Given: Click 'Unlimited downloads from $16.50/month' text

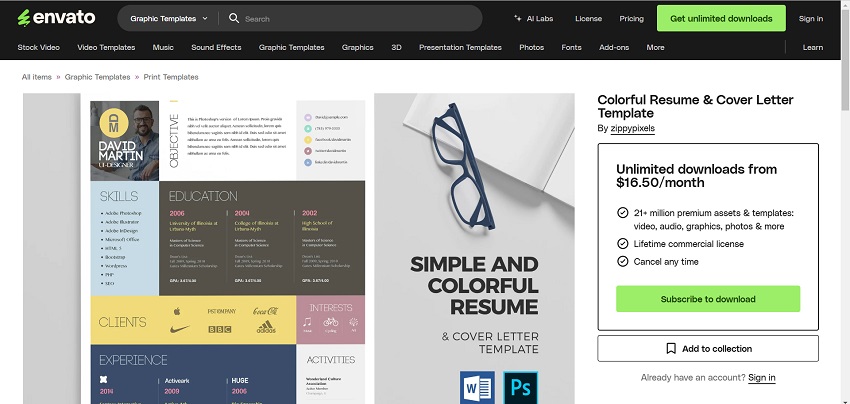Looking at the screenshot, I should (697, 176).
